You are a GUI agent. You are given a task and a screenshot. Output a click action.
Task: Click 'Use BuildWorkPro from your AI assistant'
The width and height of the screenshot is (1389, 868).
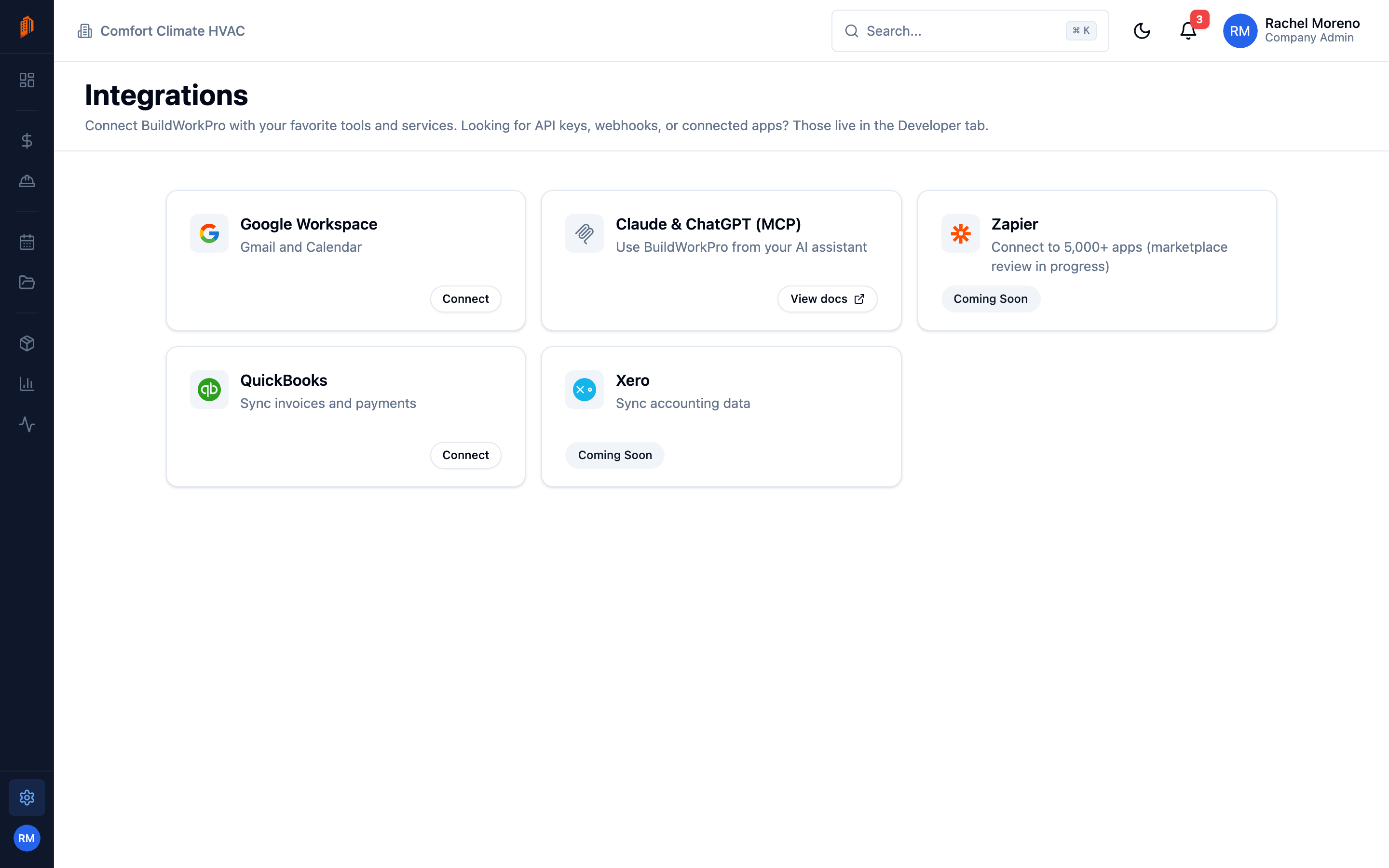(x=741, y=247)
